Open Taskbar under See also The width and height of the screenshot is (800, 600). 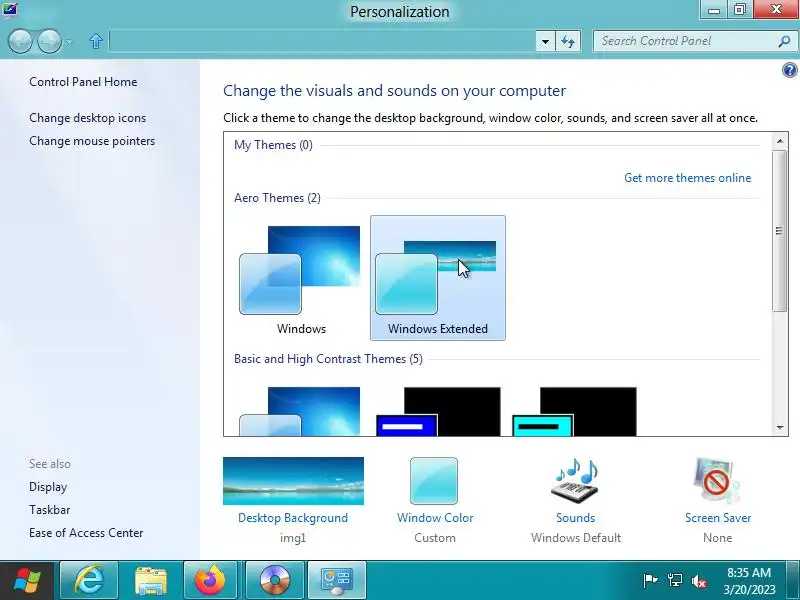(x=49, y=510)
